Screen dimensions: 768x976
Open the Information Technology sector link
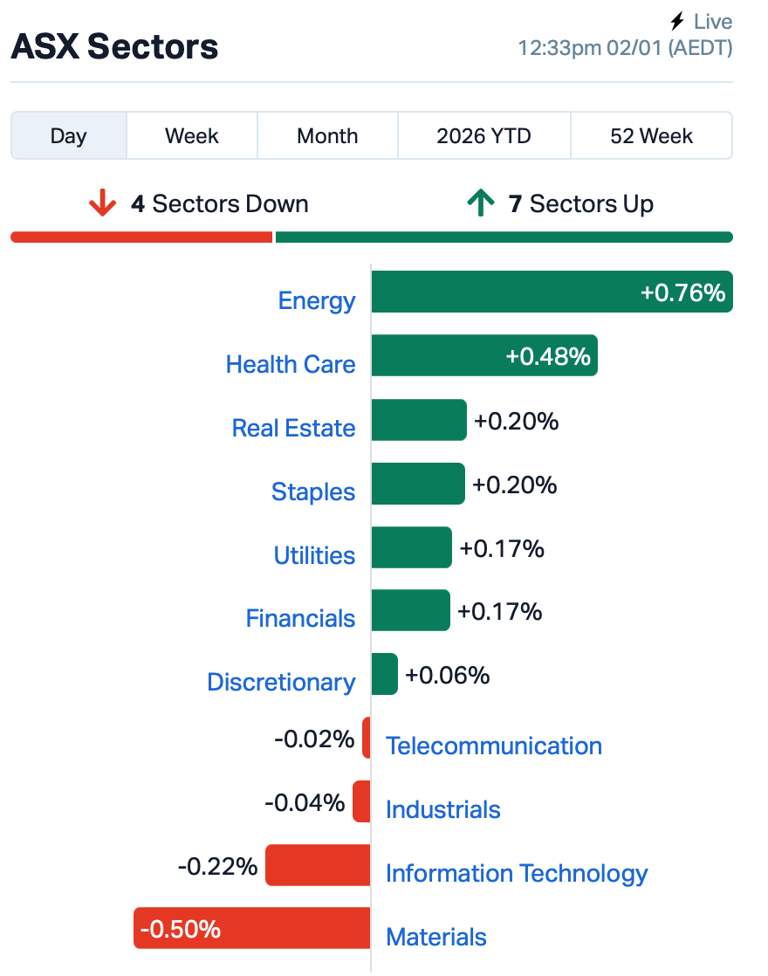click(517, 873)
